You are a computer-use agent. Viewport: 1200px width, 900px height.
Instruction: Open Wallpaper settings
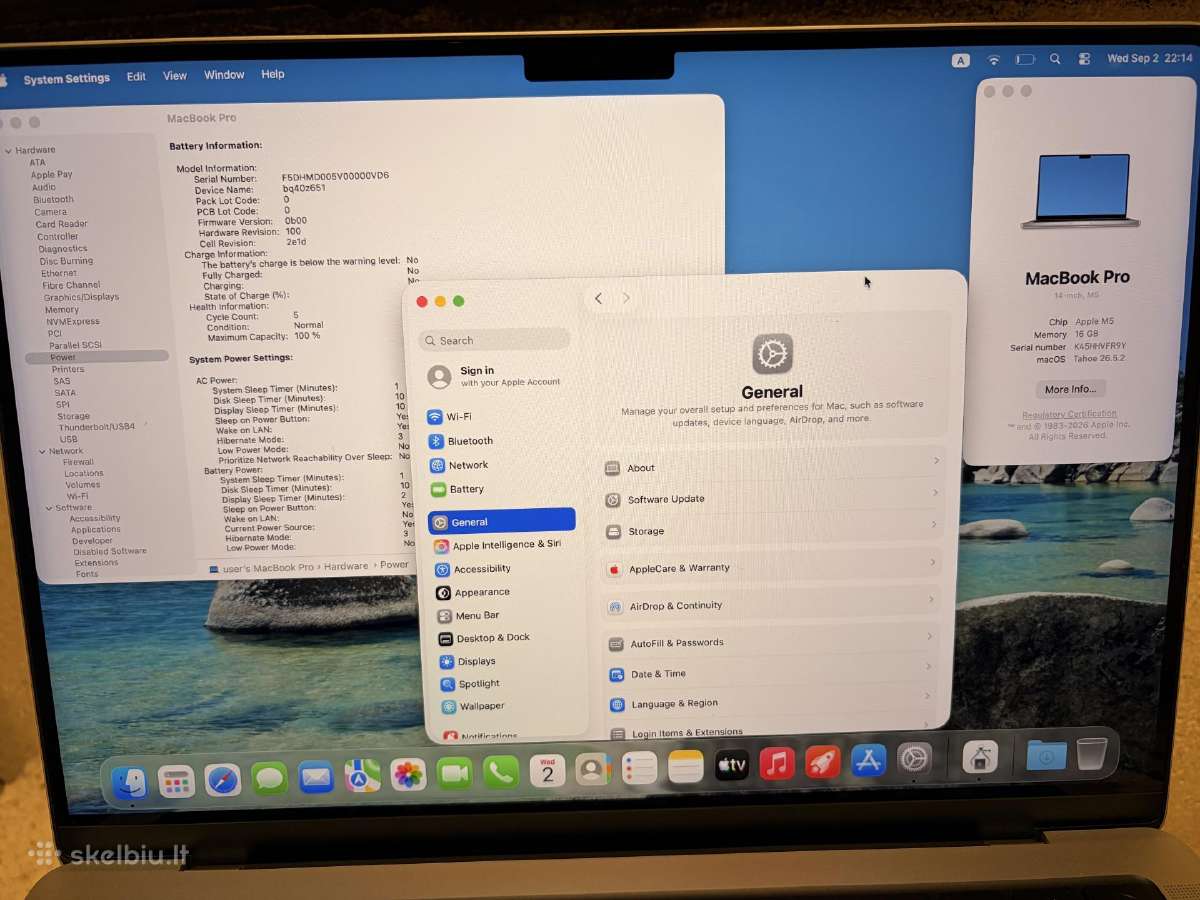tap(471, 706)
